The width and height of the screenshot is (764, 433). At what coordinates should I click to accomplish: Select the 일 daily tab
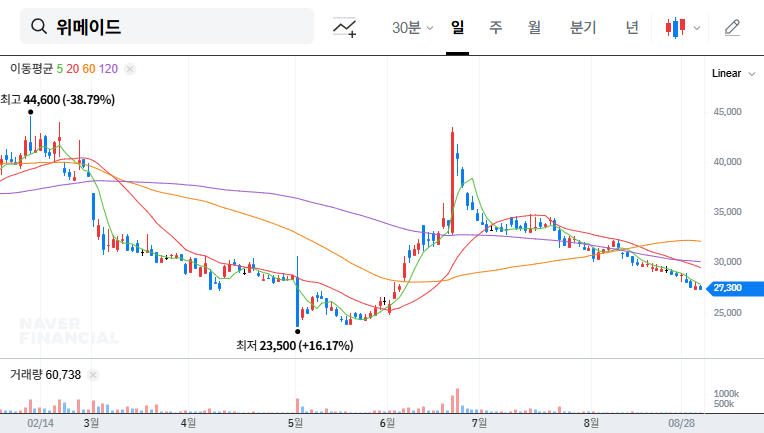coord(457,27)
